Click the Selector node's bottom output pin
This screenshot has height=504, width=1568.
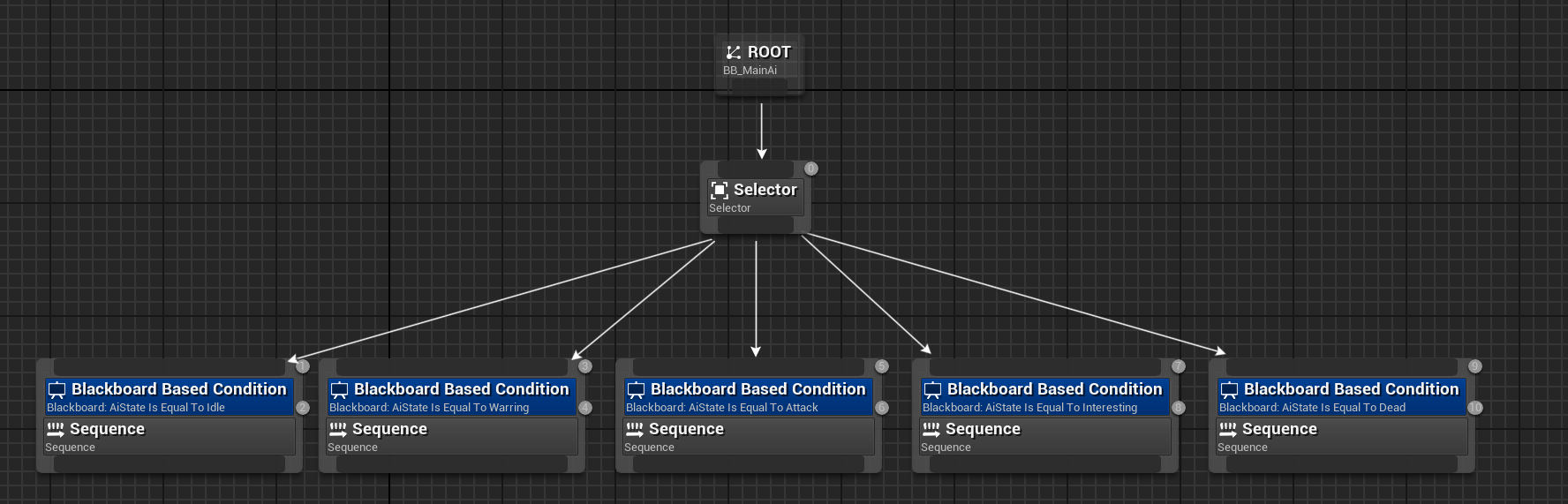[x=756, y=226]
